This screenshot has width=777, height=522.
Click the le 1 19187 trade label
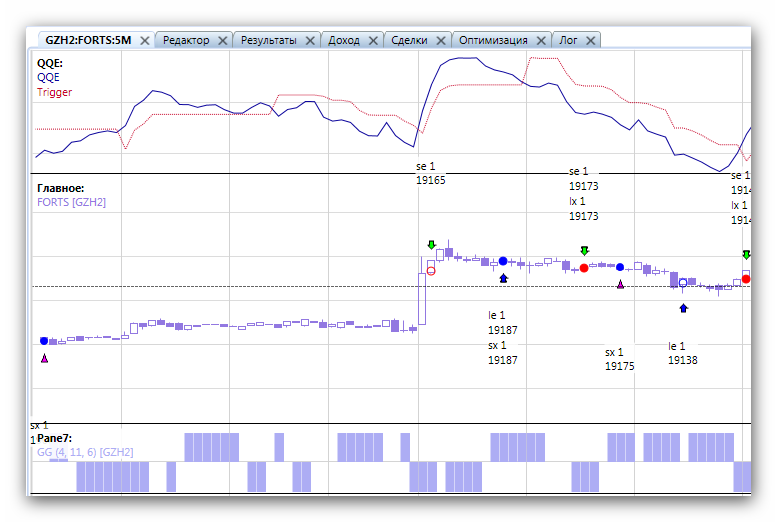click(x=502, y=323)
